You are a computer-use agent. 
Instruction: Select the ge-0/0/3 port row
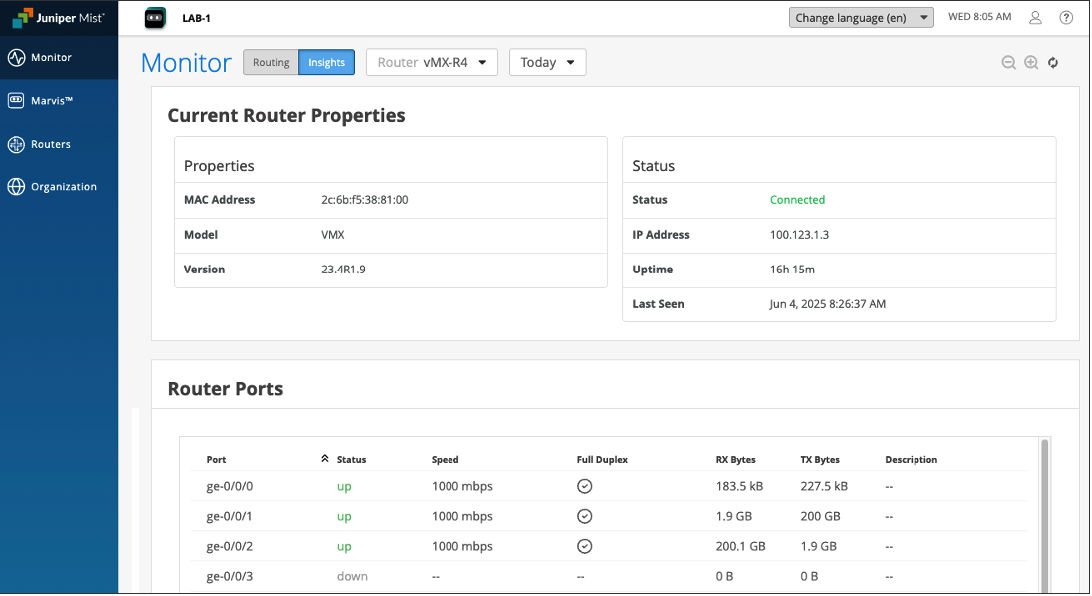pos(230,576)
